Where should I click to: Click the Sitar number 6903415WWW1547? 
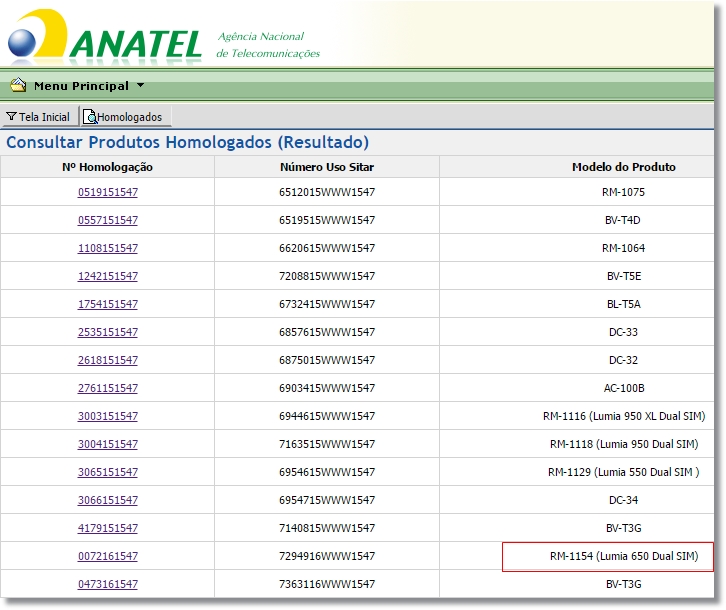click(x=327, y=388)
